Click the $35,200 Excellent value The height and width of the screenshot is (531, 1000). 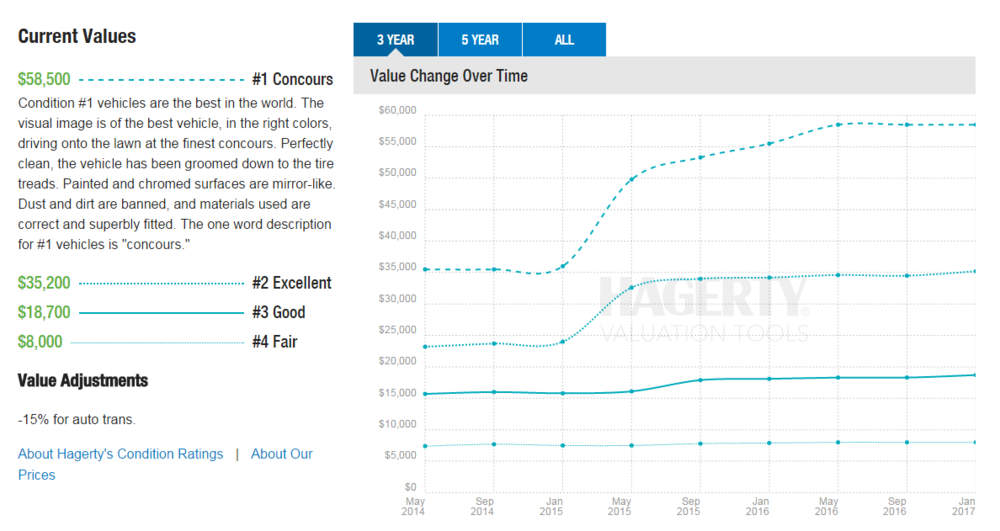44,283
